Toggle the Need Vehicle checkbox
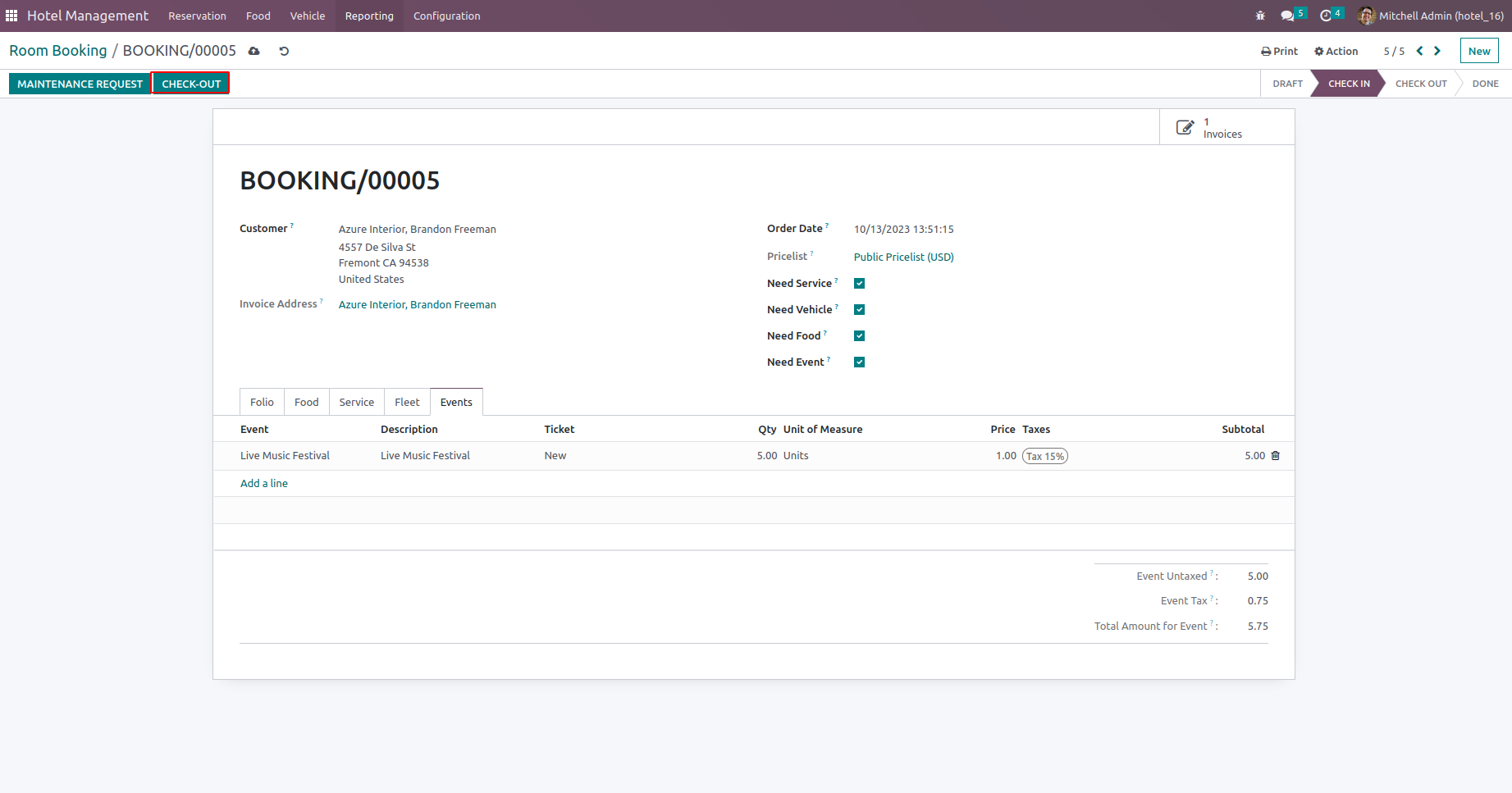 tap(859, 310)
